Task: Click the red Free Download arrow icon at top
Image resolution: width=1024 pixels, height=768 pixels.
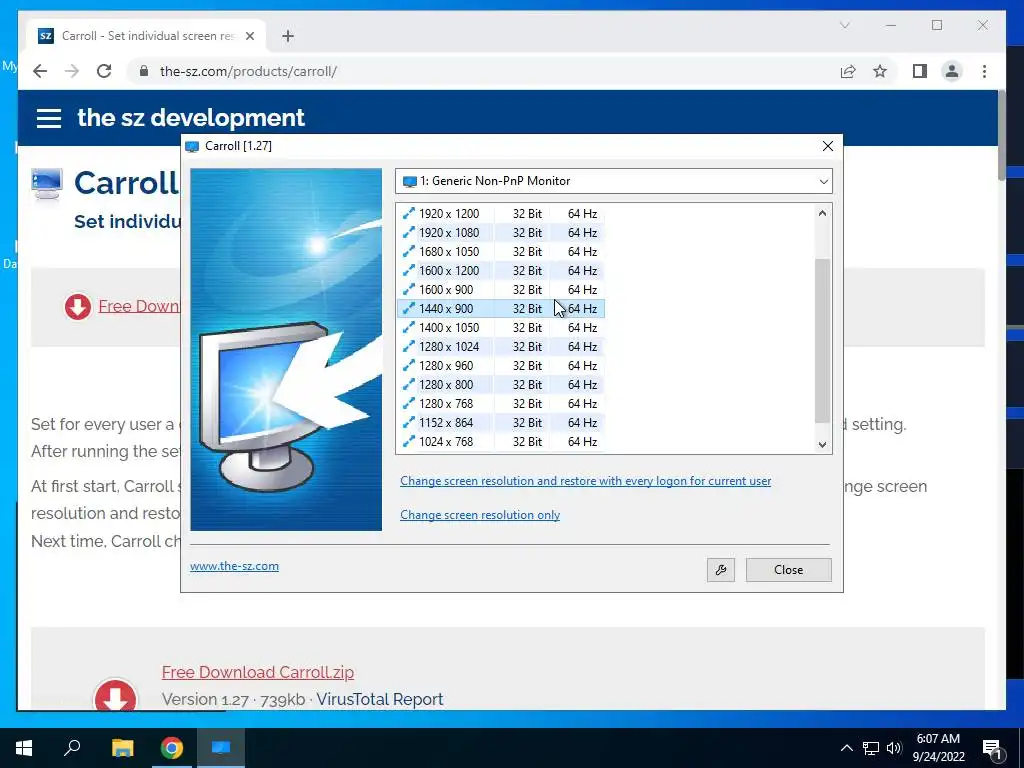Action: click(x=78, y=306)
